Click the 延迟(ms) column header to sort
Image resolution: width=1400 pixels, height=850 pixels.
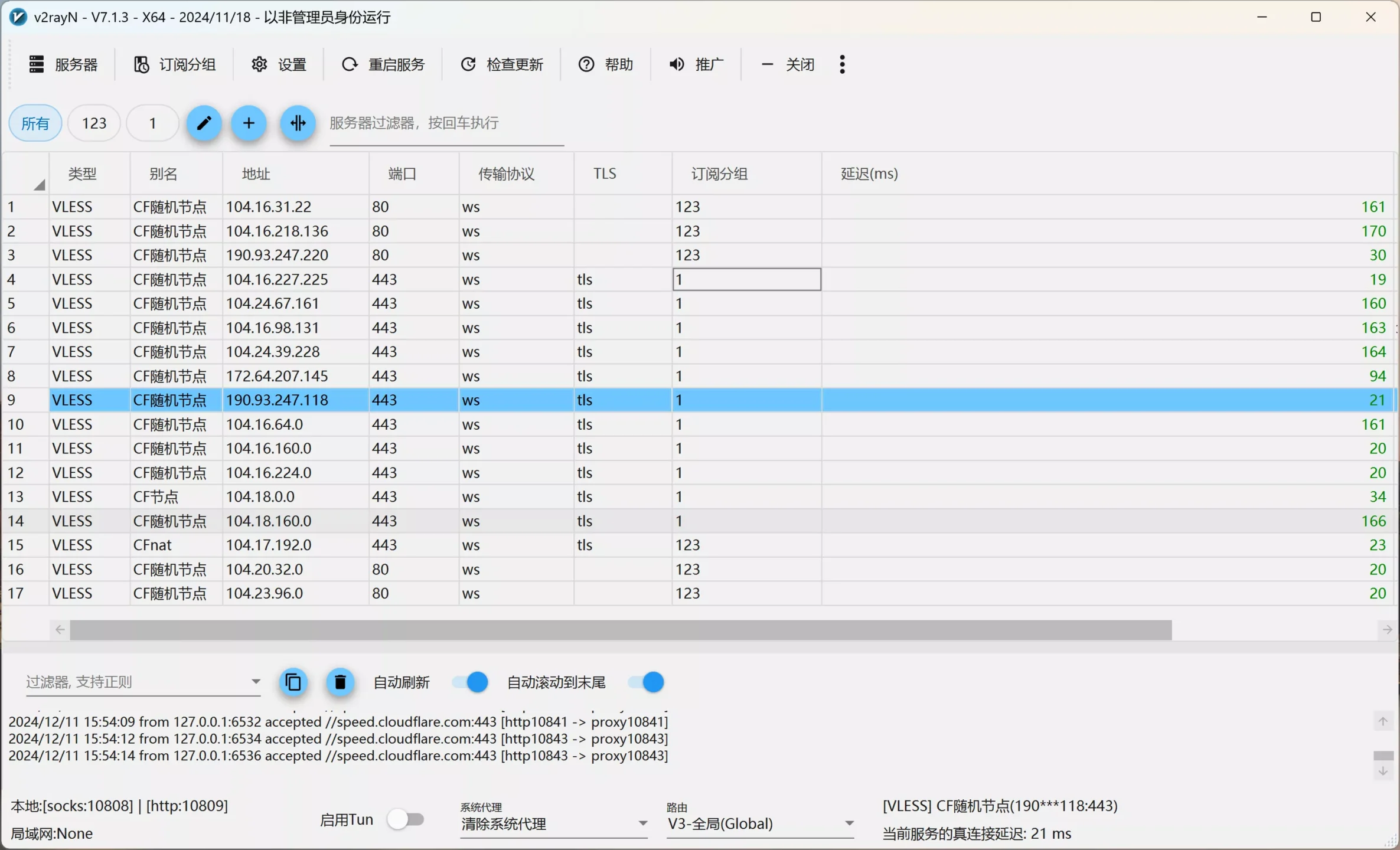[x=869, y=174]
